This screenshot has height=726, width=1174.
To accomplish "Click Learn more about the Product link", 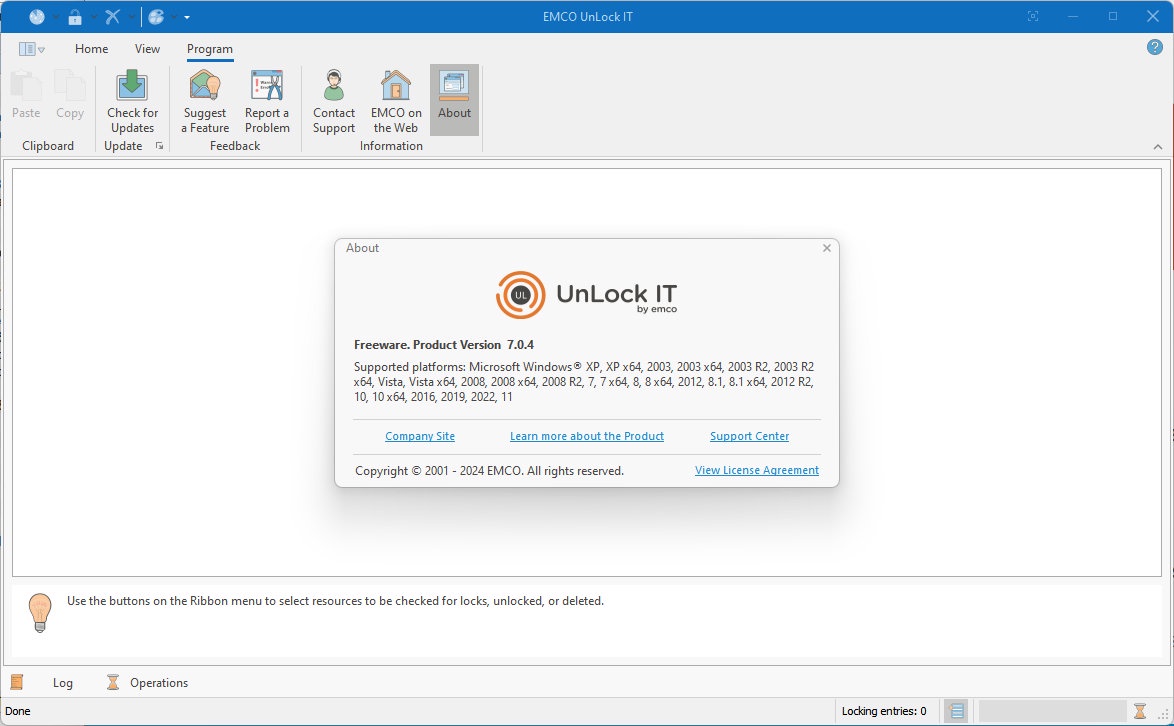I will click(587, 436).
